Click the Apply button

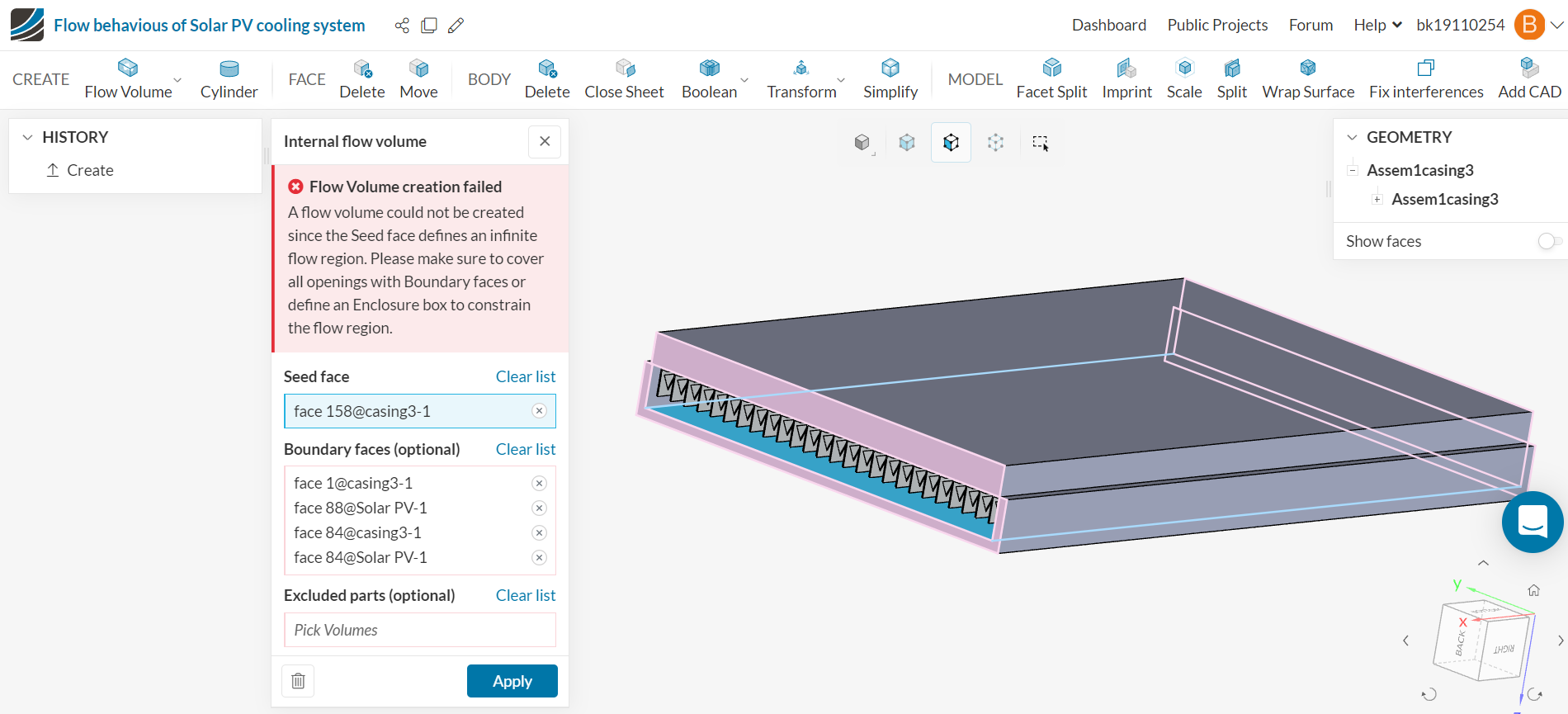pos(512,681)
